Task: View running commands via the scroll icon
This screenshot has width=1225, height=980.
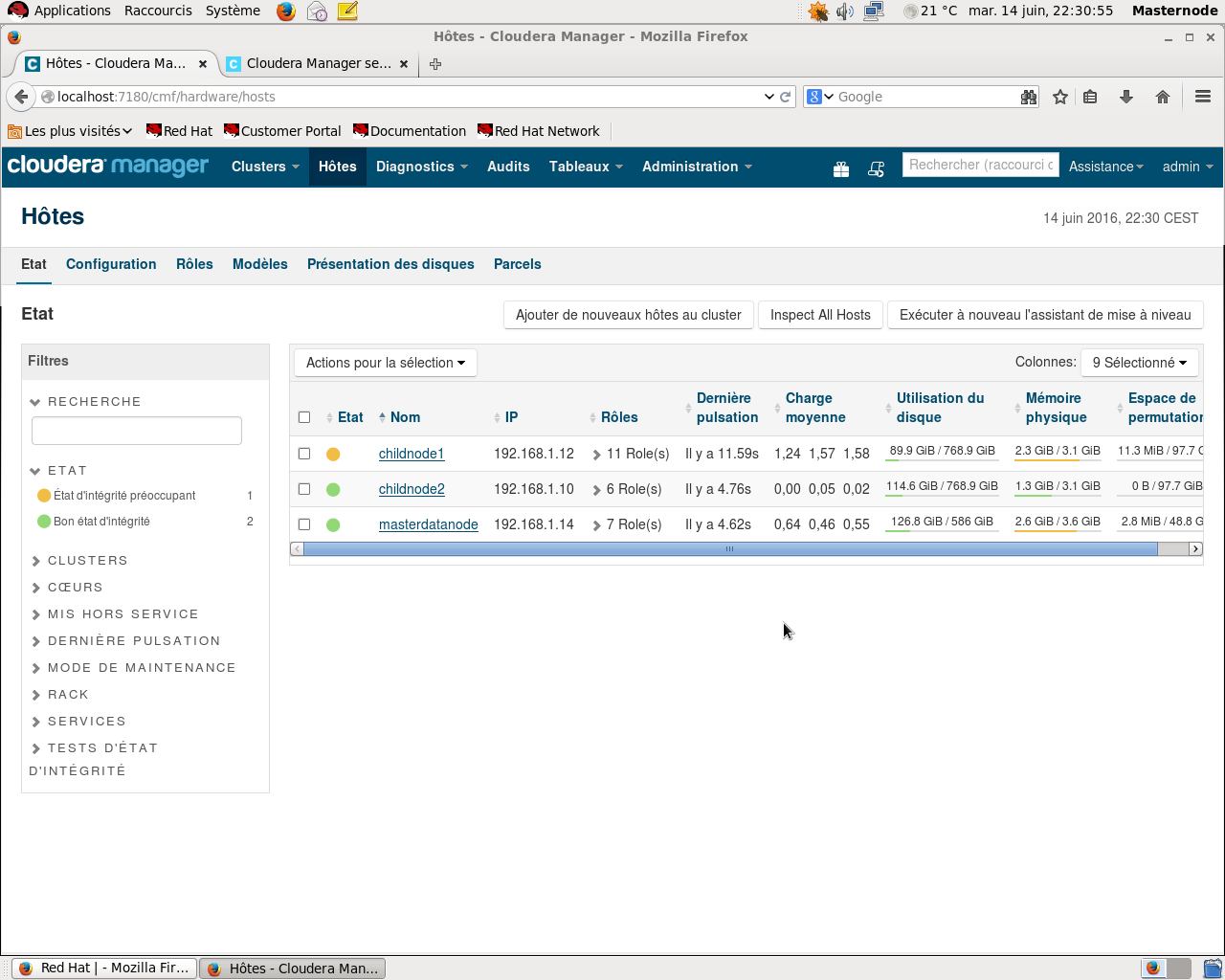Action: pyautogui.click(x=876, y=167)
